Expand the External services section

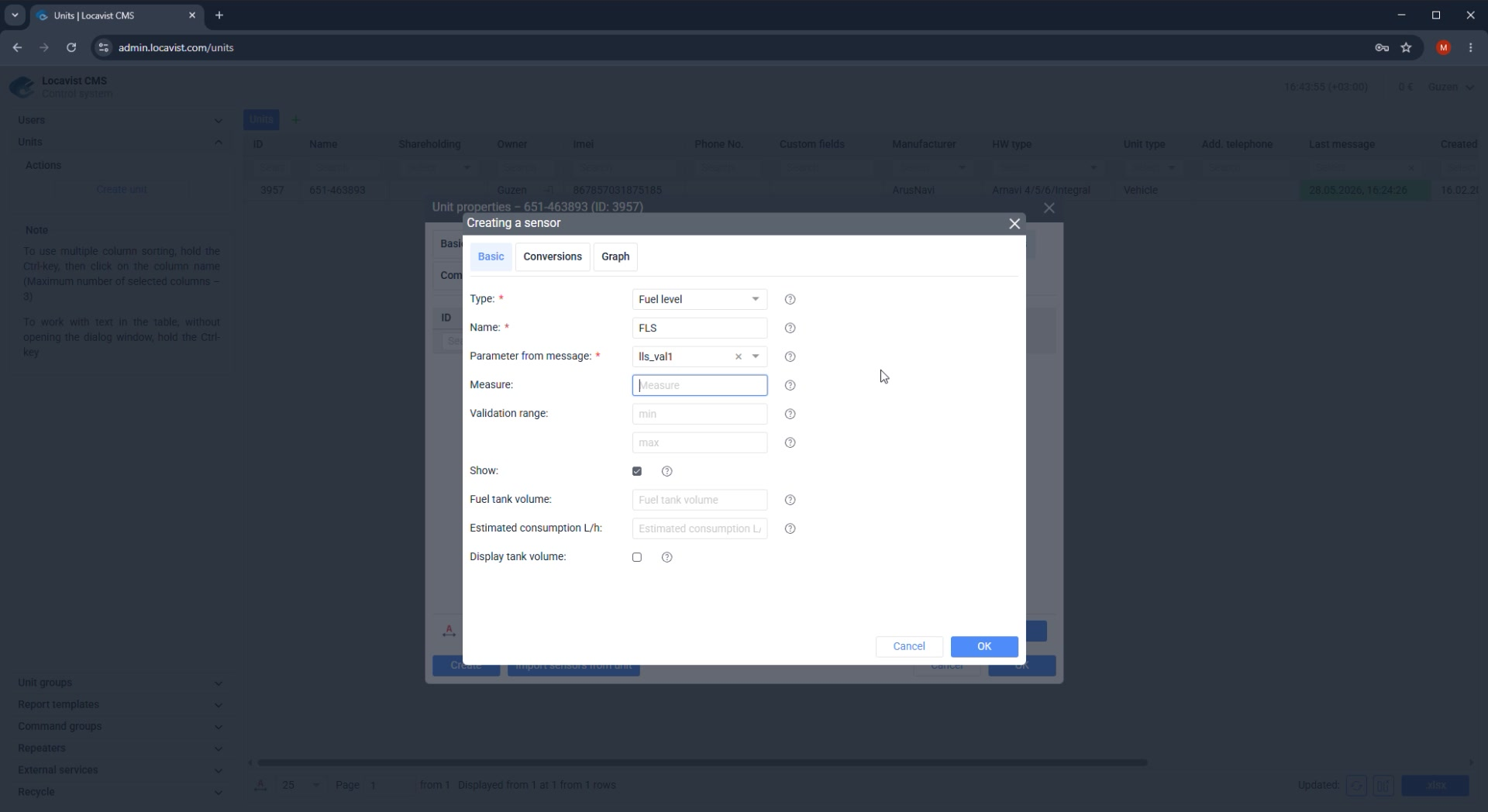tap(120, 770)
